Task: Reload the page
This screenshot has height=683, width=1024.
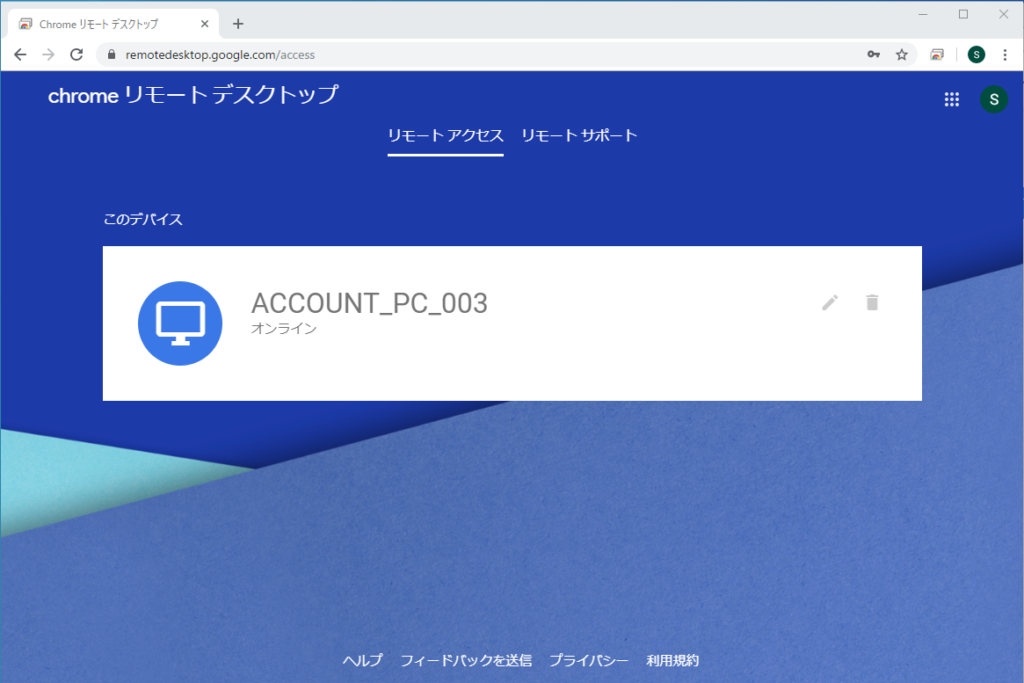Action: [x=76, y=55]
